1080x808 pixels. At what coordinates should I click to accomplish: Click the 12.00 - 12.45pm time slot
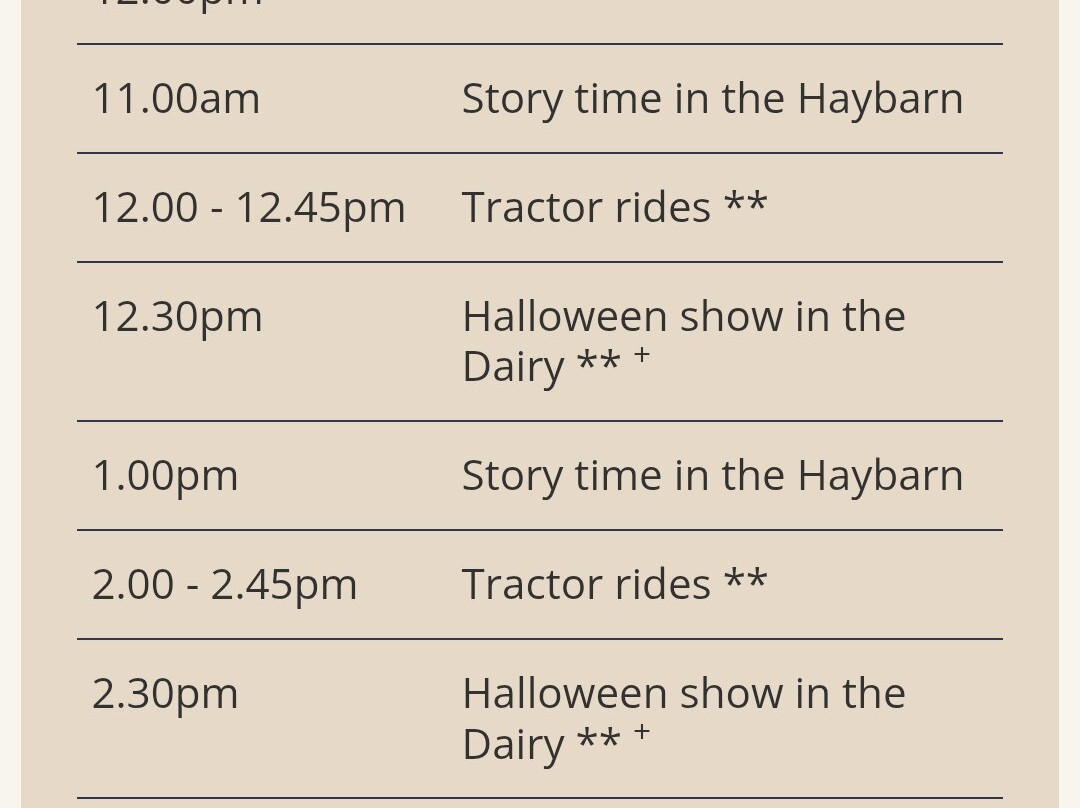click(249, 208)
